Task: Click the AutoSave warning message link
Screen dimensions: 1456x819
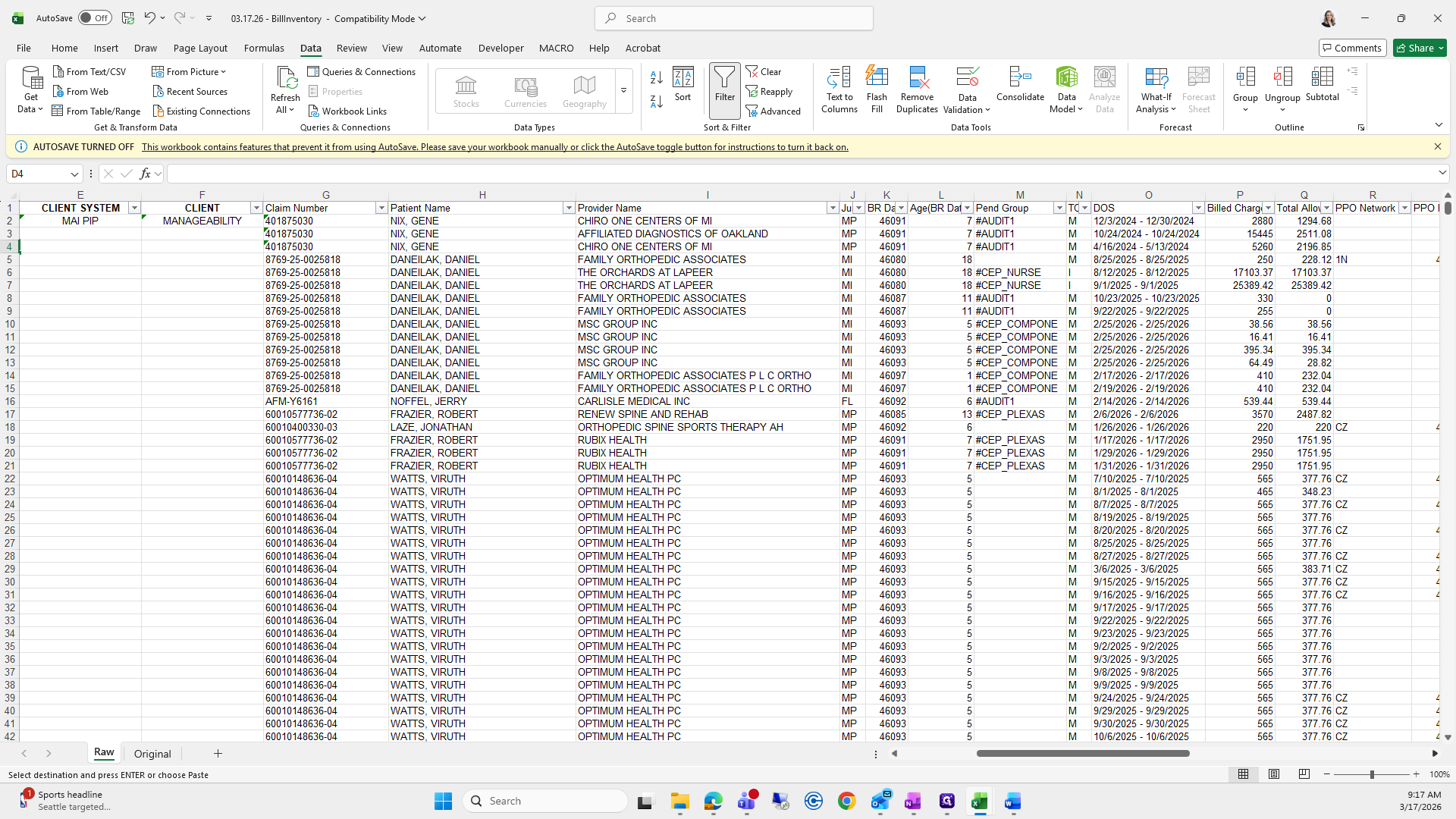Action: click(x=494, y=146)
